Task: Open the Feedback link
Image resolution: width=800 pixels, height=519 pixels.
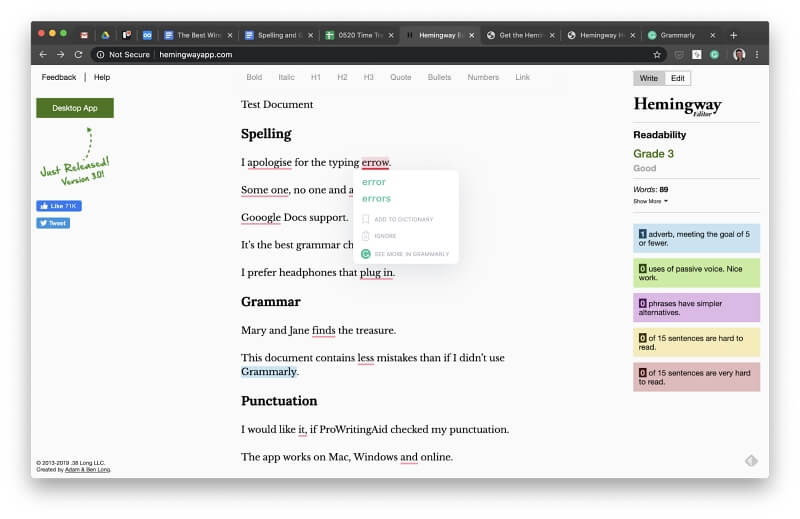Action: (x=59, y=77)
